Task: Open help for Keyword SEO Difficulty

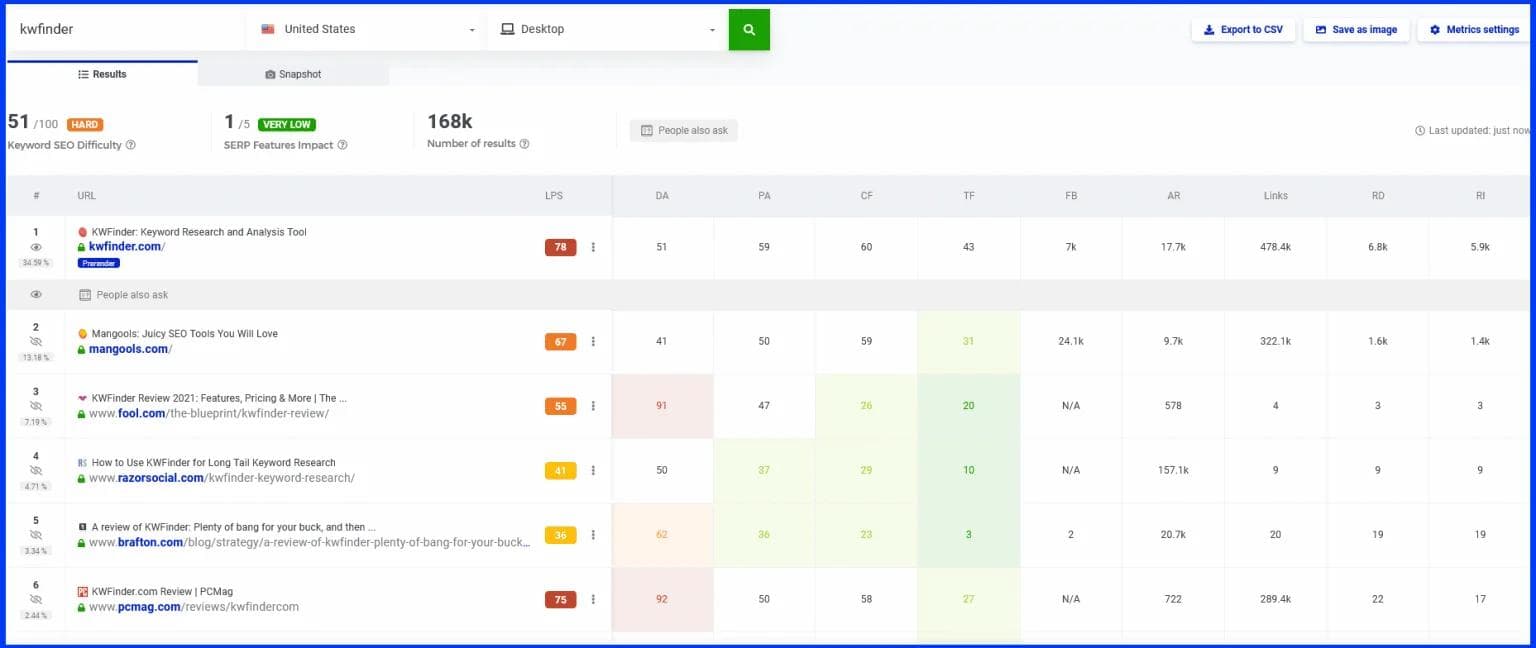Action: 131,145
